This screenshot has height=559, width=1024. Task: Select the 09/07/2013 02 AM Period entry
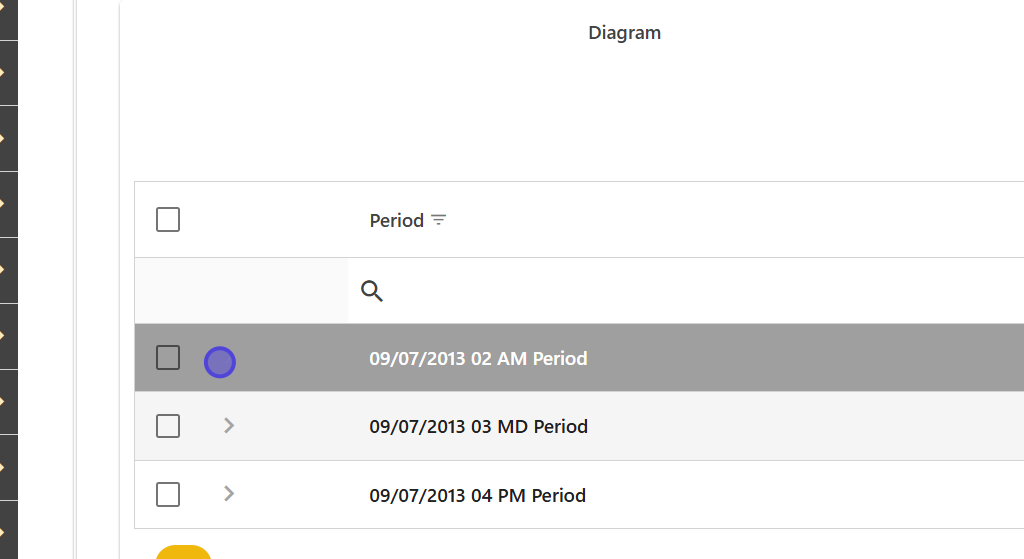coord(478,358)
